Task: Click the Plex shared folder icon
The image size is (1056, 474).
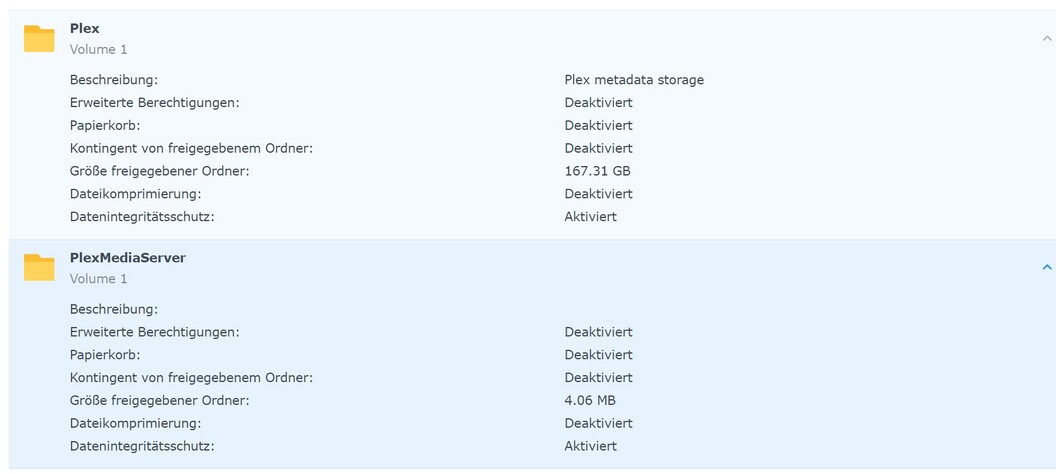Action: (39, 39)
